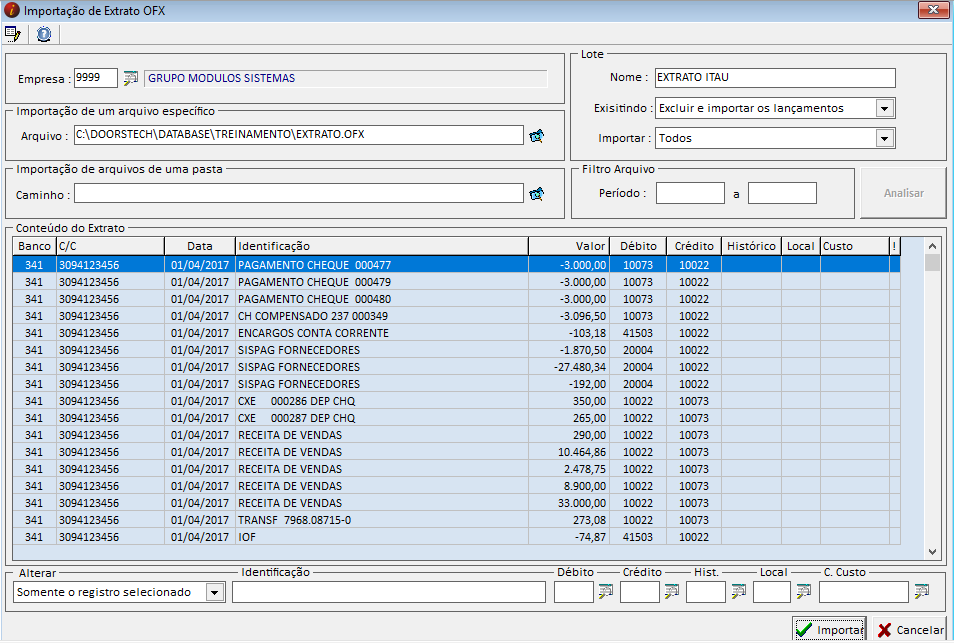Click GRUPO MODULOS SISTEMAS company name
This screenshot has width=954, height=643.
[221, 78]
